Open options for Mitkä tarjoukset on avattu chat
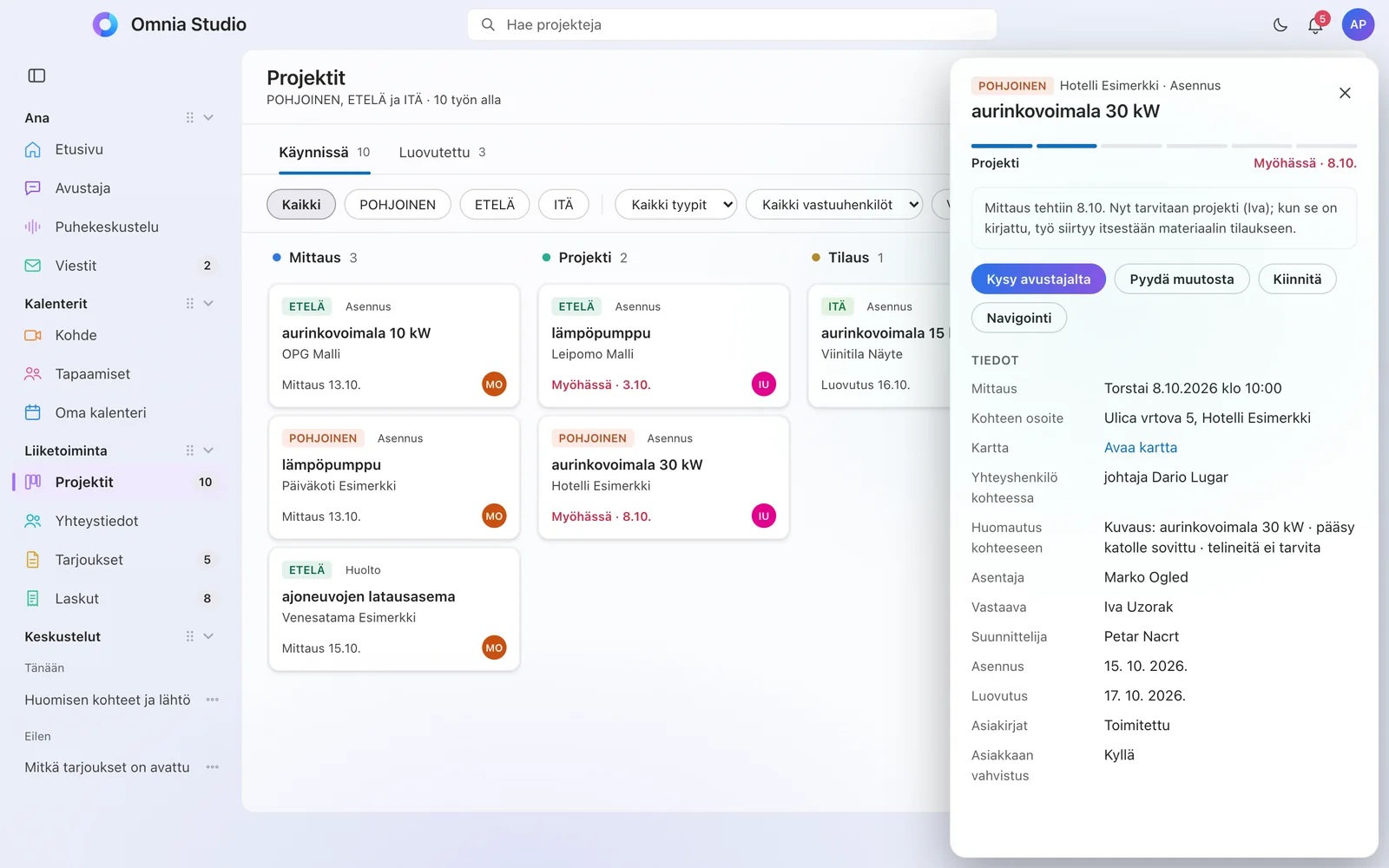Viewport: 1389px width, 868px height. (213, 767)
